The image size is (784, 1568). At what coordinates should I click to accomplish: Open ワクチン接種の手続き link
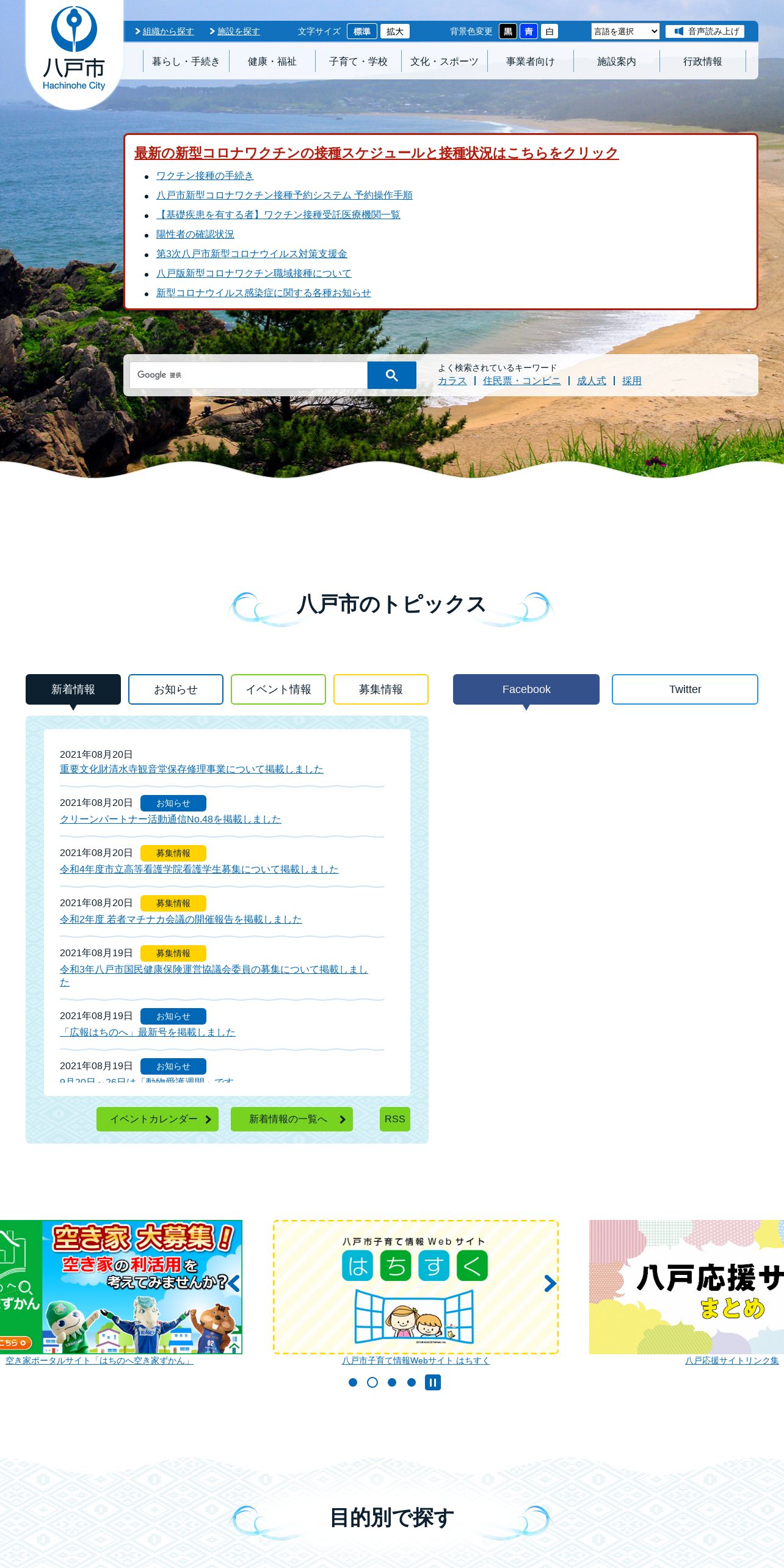pyautogui.click(x=205, y=175)
